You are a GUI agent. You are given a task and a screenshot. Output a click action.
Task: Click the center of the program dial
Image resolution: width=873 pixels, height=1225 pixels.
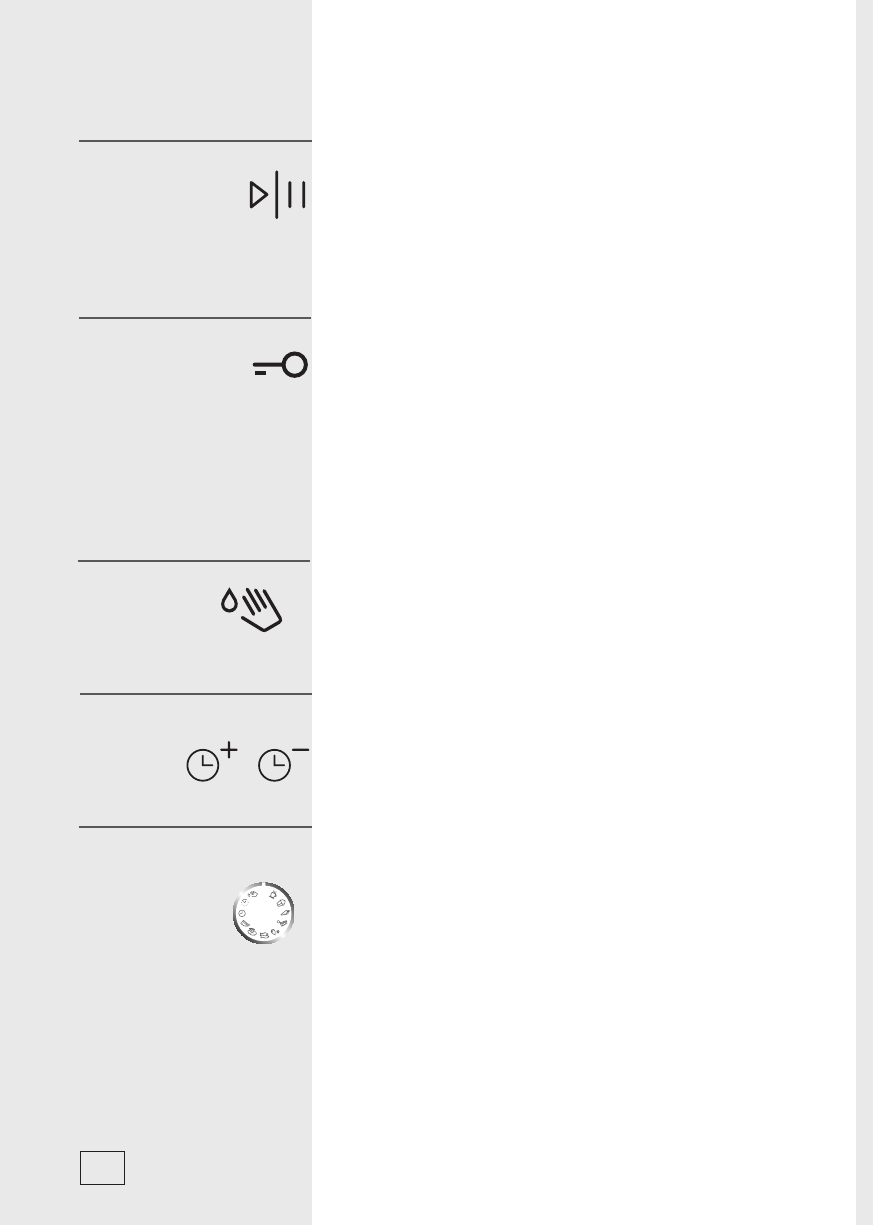[264, 913]
